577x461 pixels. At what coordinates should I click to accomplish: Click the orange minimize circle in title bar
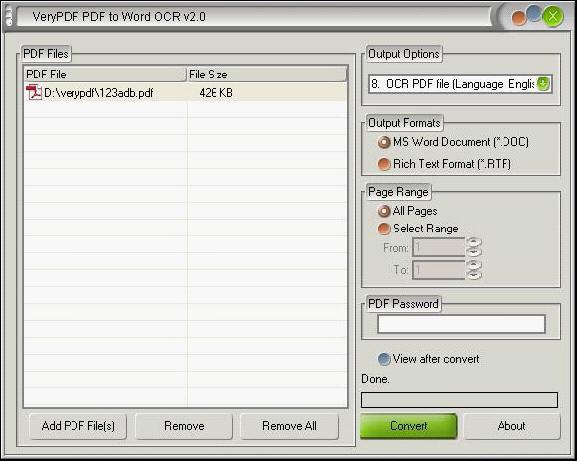[x=518, y=18]
